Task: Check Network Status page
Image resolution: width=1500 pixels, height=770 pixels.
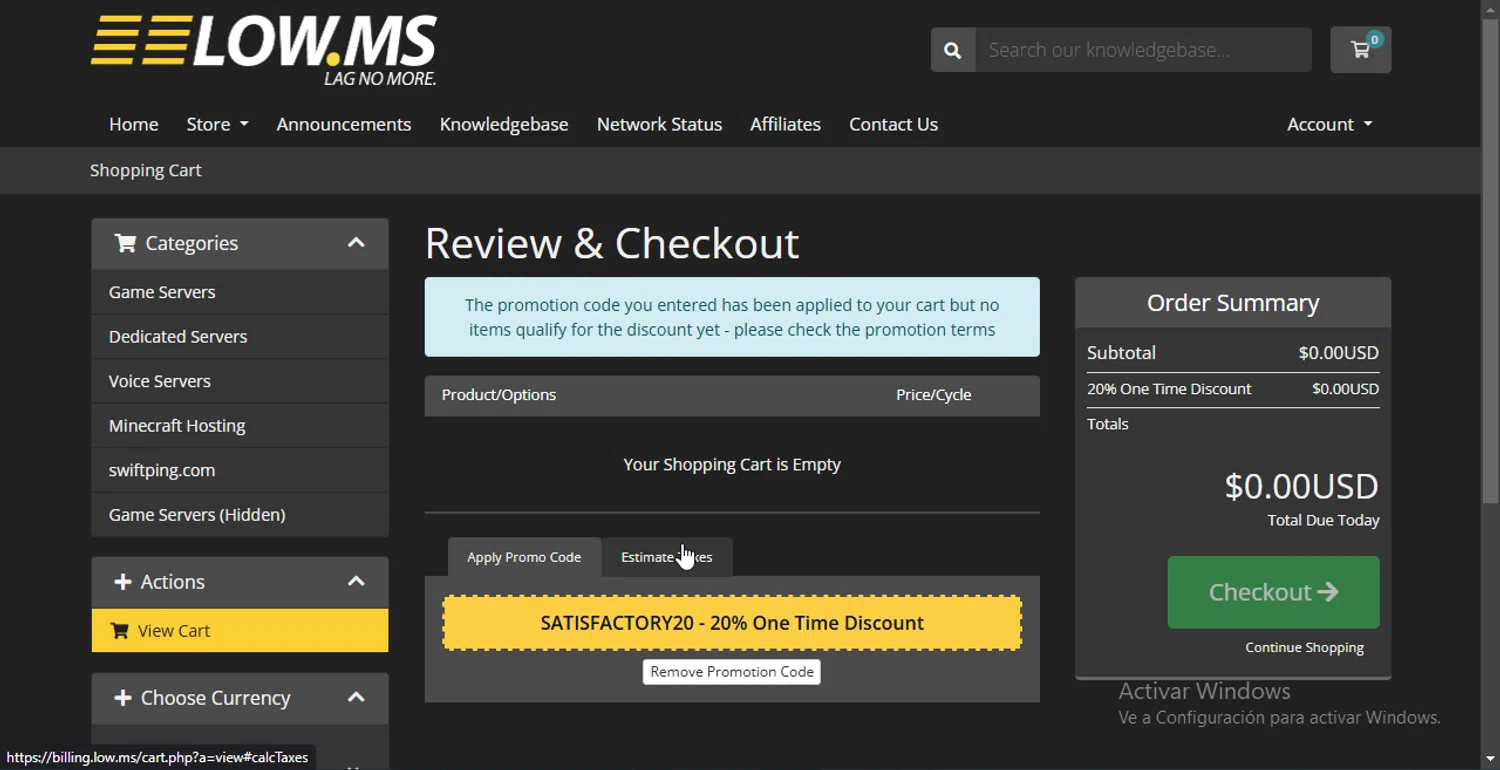Action: pyautogui.click(x=659, y=124)
